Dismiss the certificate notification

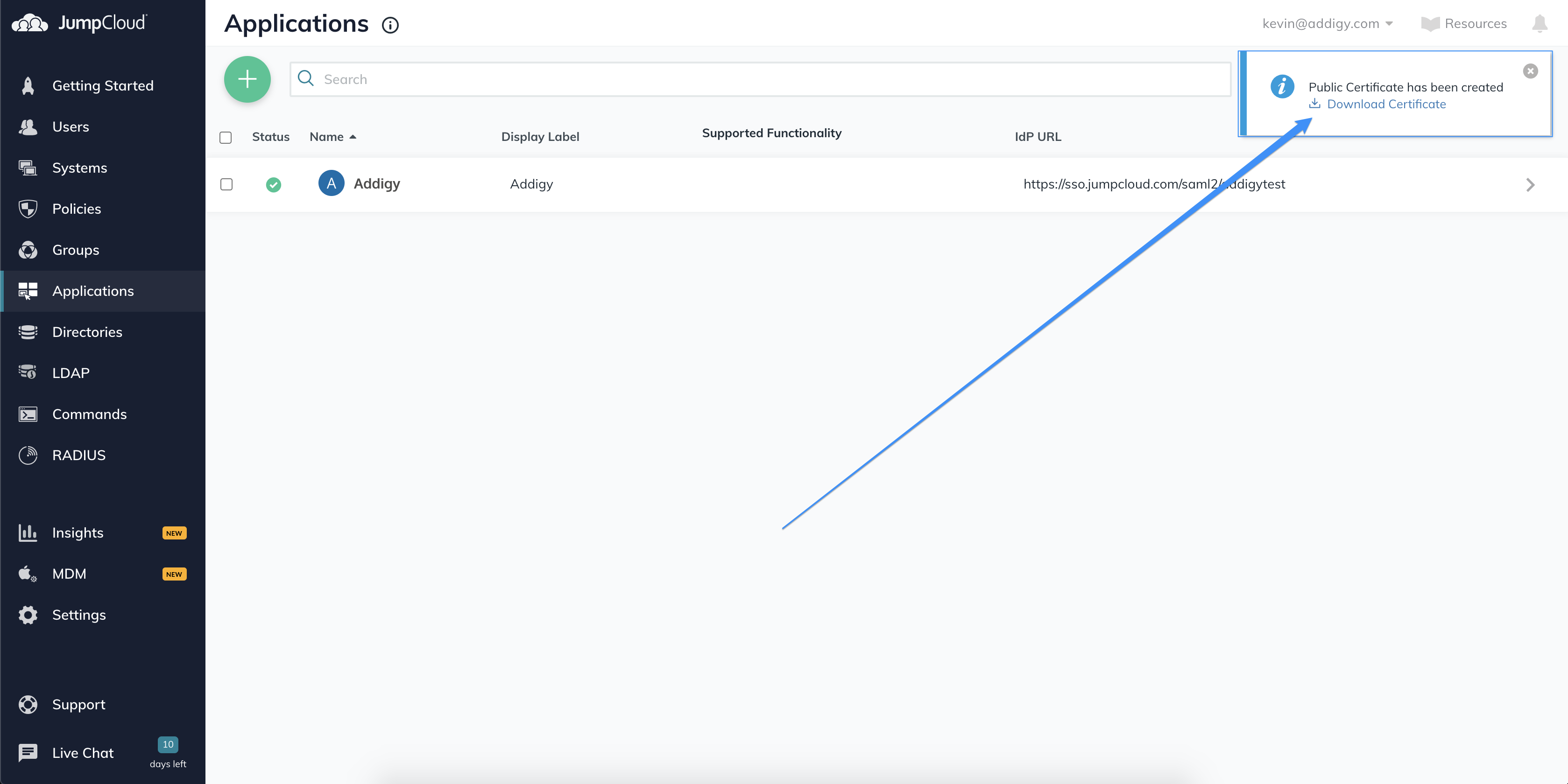pyautogui.click(x=1530, y=71)
